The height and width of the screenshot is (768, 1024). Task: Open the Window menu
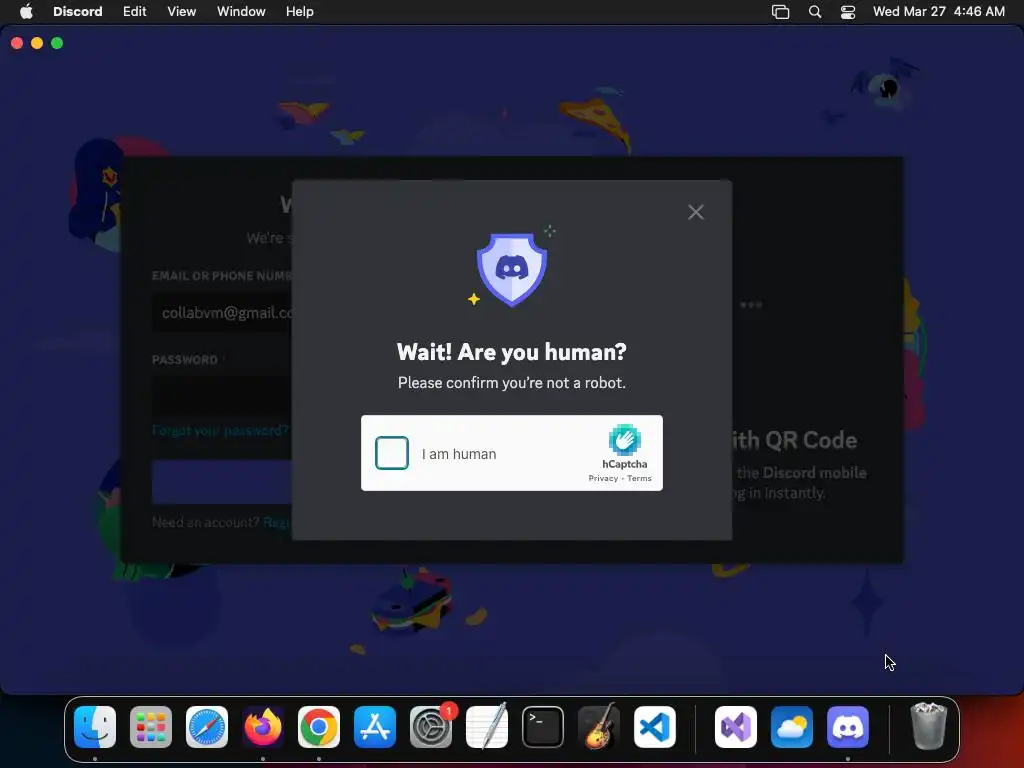[x=241, y=11]
